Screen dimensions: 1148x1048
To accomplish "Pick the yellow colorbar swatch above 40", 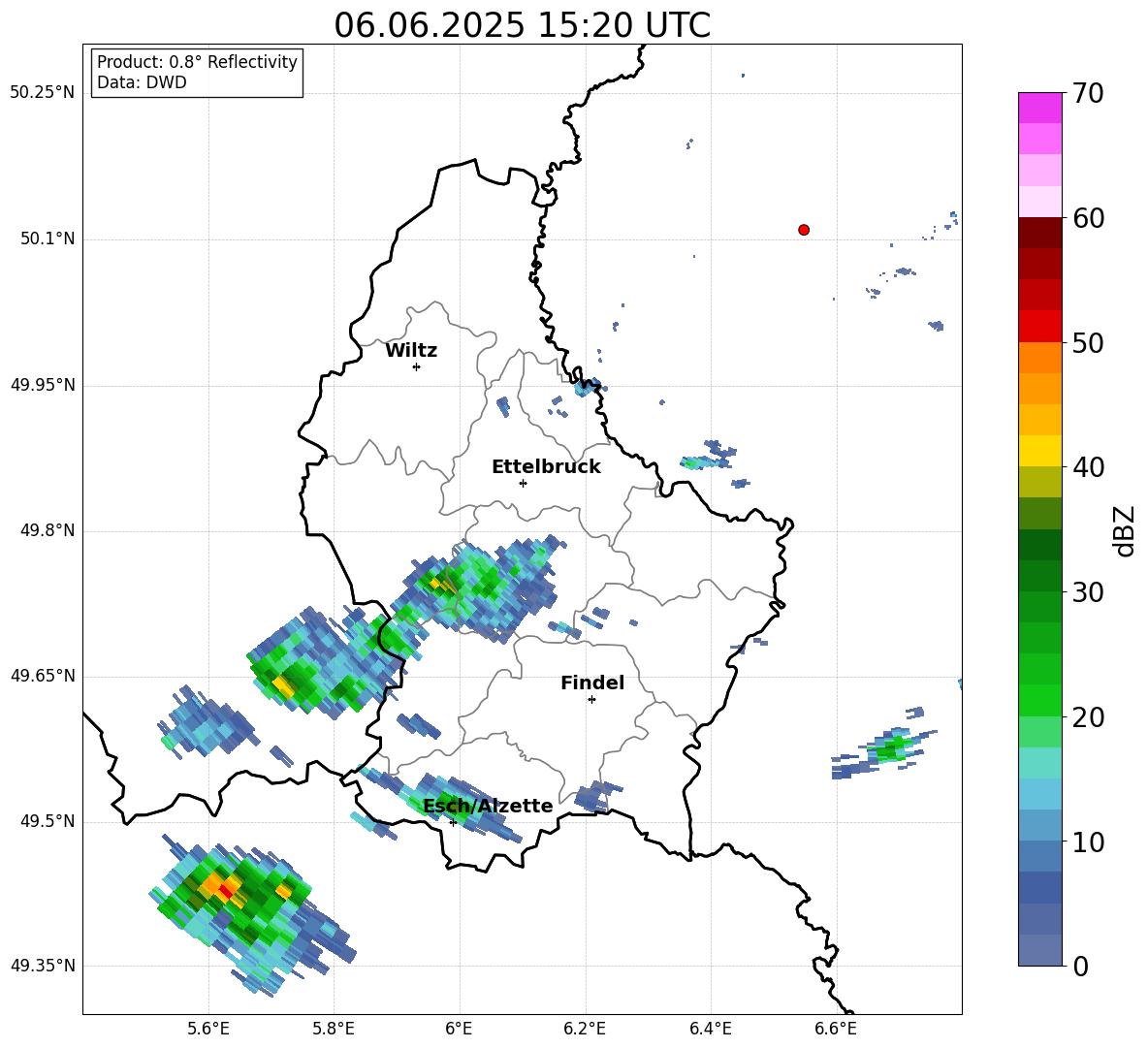I will click(x=1039, y=451).
